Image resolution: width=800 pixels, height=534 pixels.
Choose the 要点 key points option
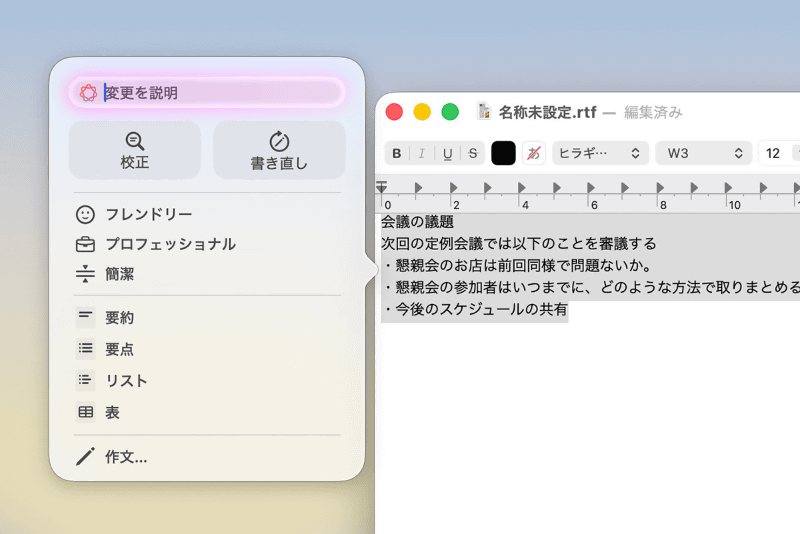(x=207, y=349)
